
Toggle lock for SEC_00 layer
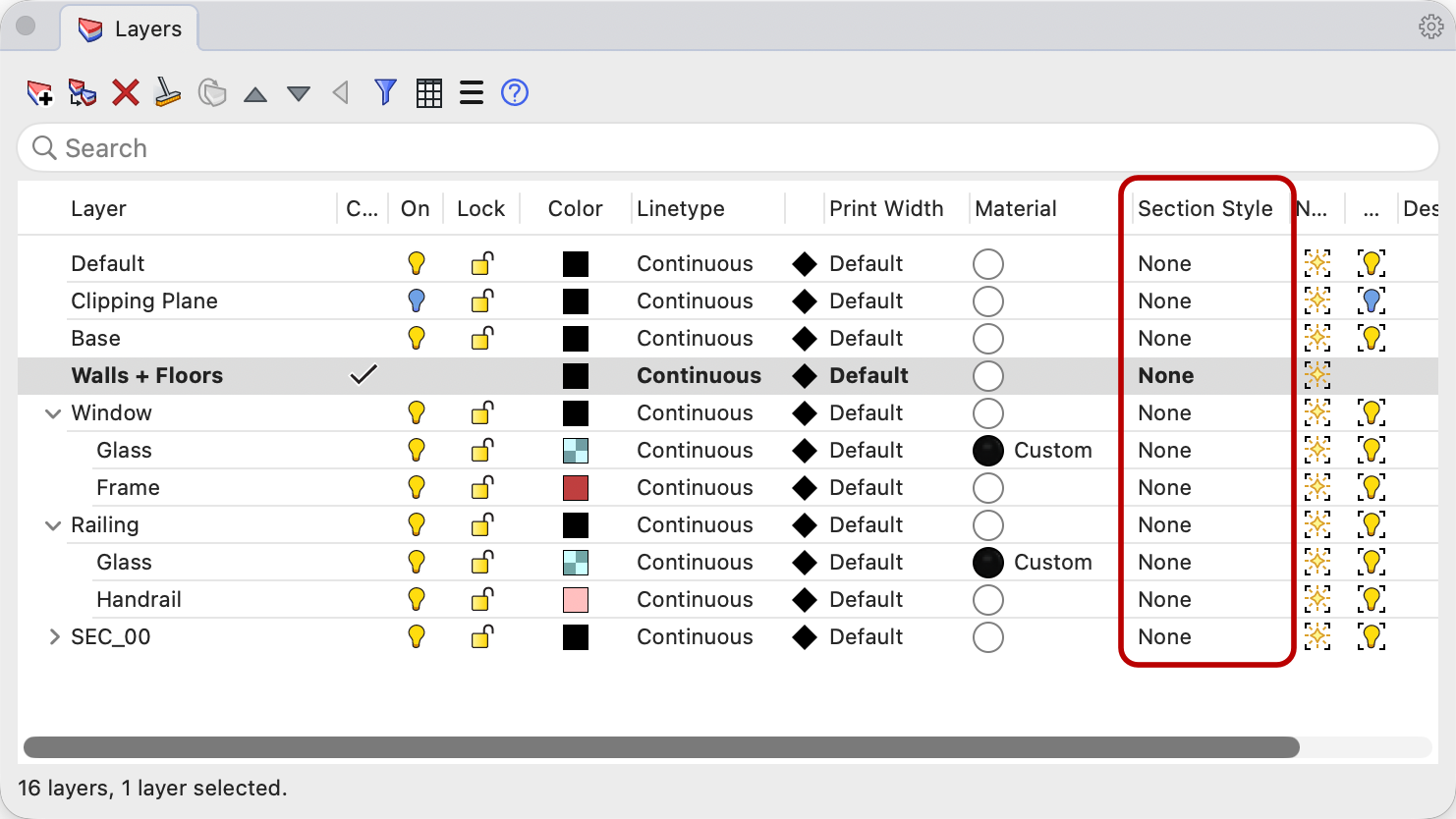[x=482, y=636]
